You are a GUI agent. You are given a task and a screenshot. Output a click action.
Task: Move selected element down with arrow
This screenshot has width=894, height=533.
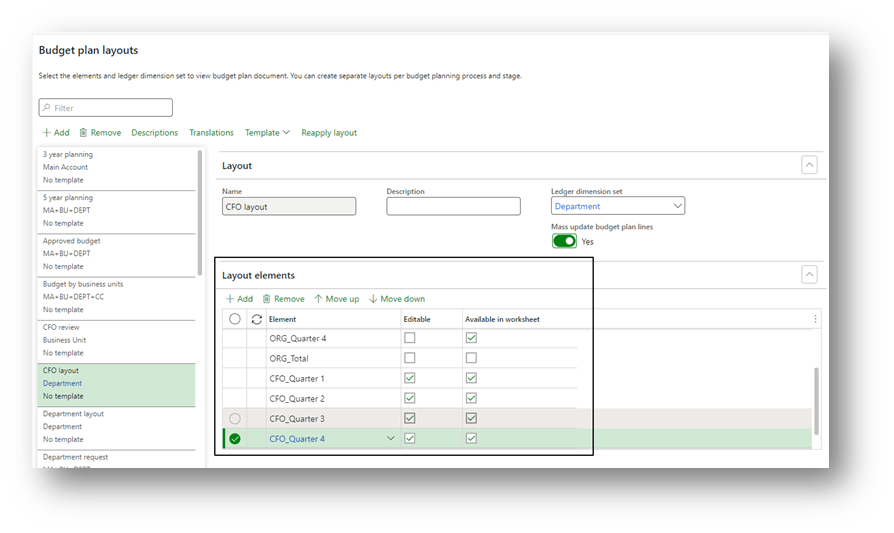tap(373, 299)
